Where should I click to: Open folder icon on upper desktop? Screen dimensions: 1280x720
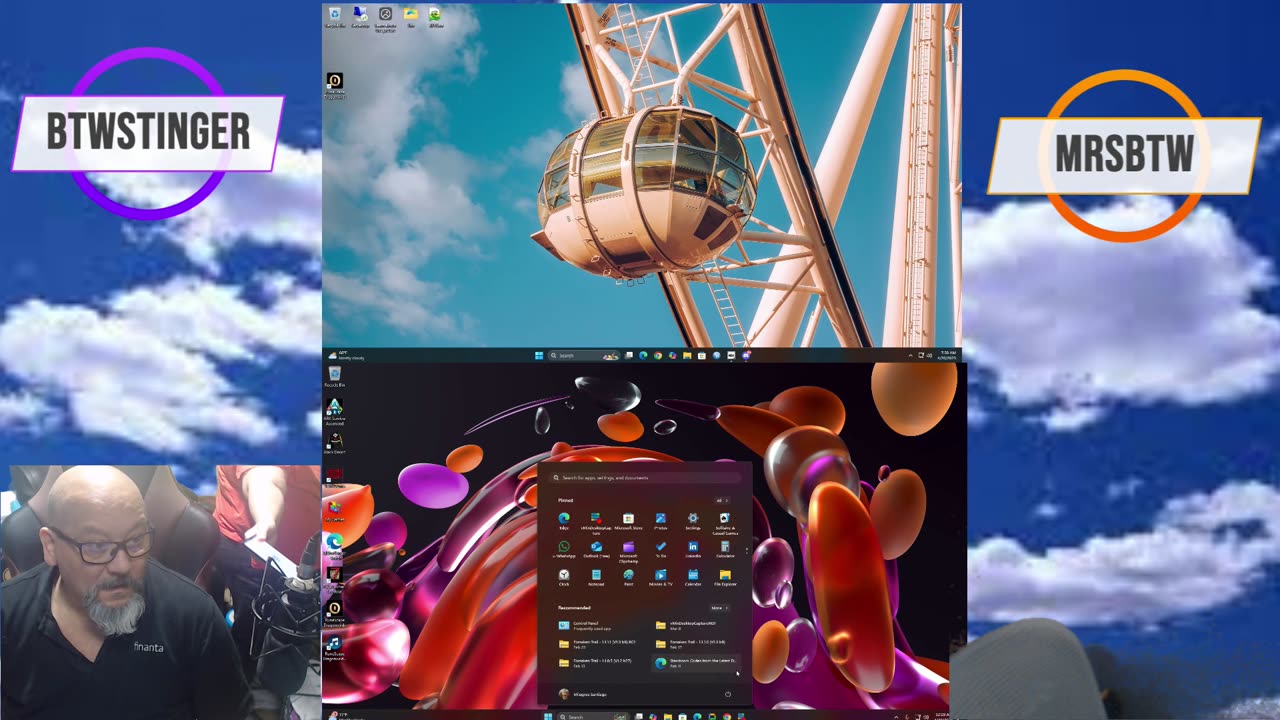click(410, 16)
